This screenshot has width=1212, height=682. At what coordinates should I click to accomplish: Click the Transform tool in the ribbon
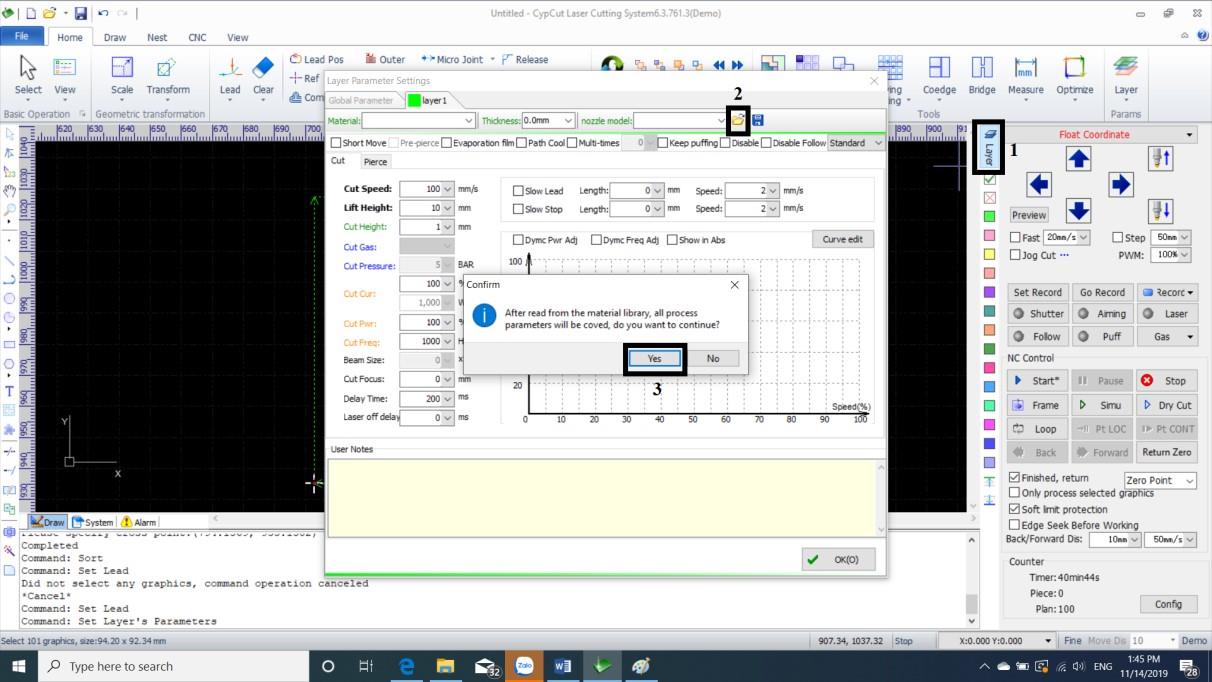click(x=167, y=76)
